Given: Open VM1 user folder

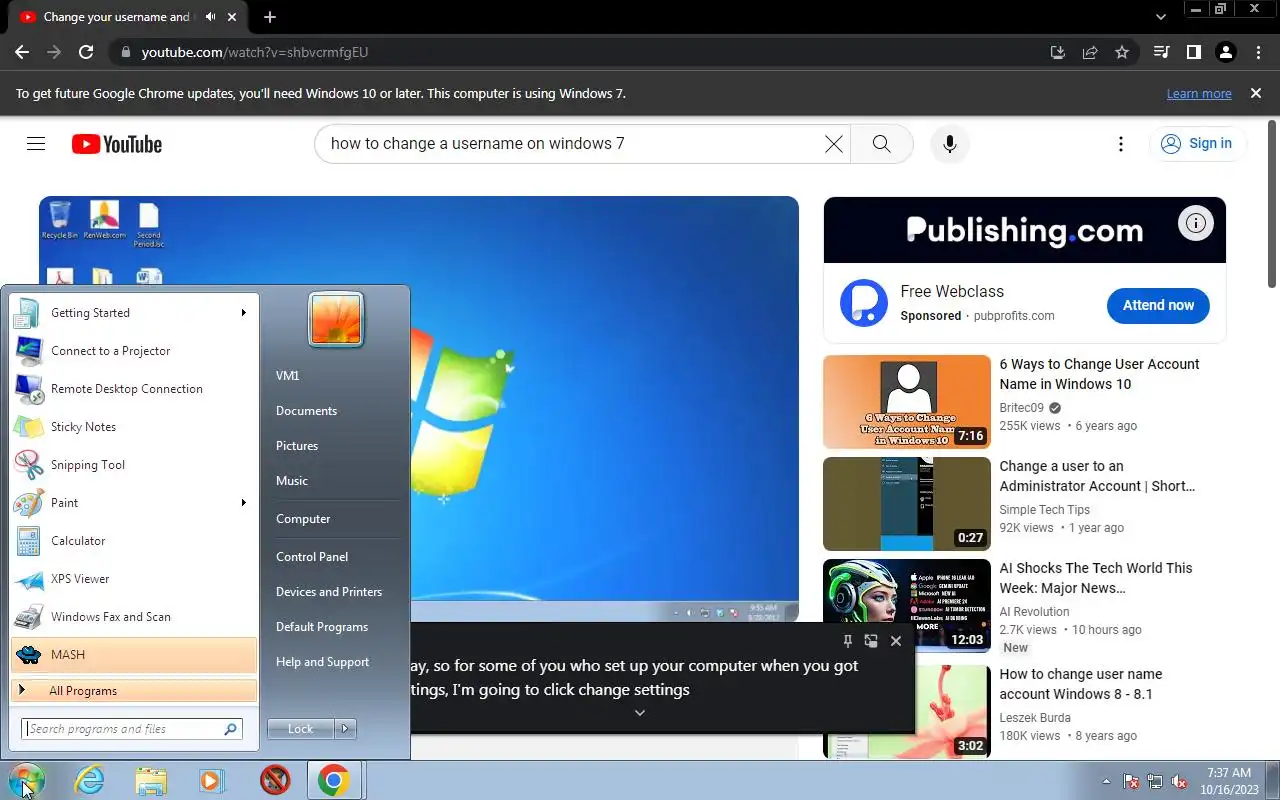Looking at the screenshot, I should 288,376.
